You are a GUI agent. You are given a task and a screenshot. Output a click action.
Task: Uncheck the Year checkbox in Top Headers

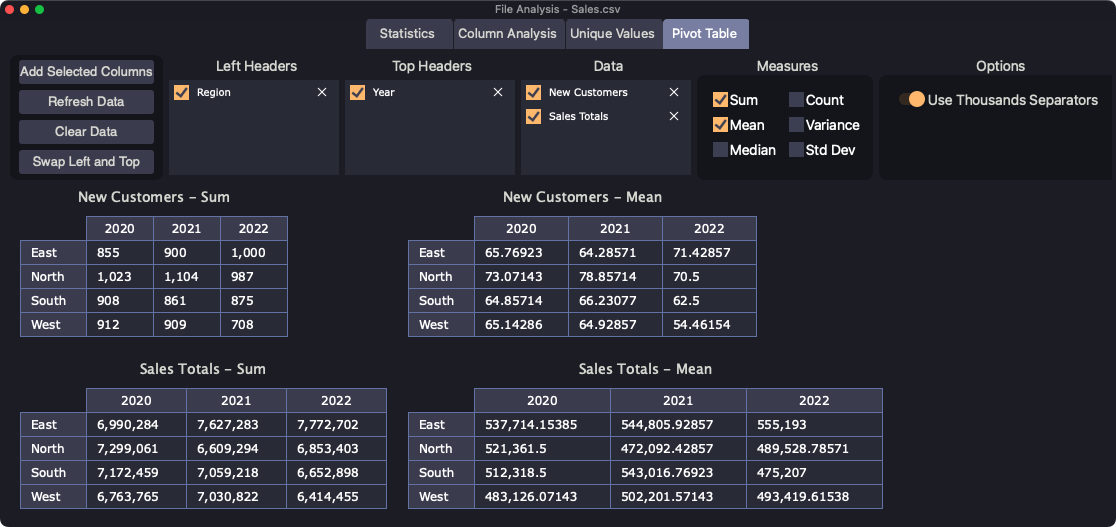pos(357,92)
